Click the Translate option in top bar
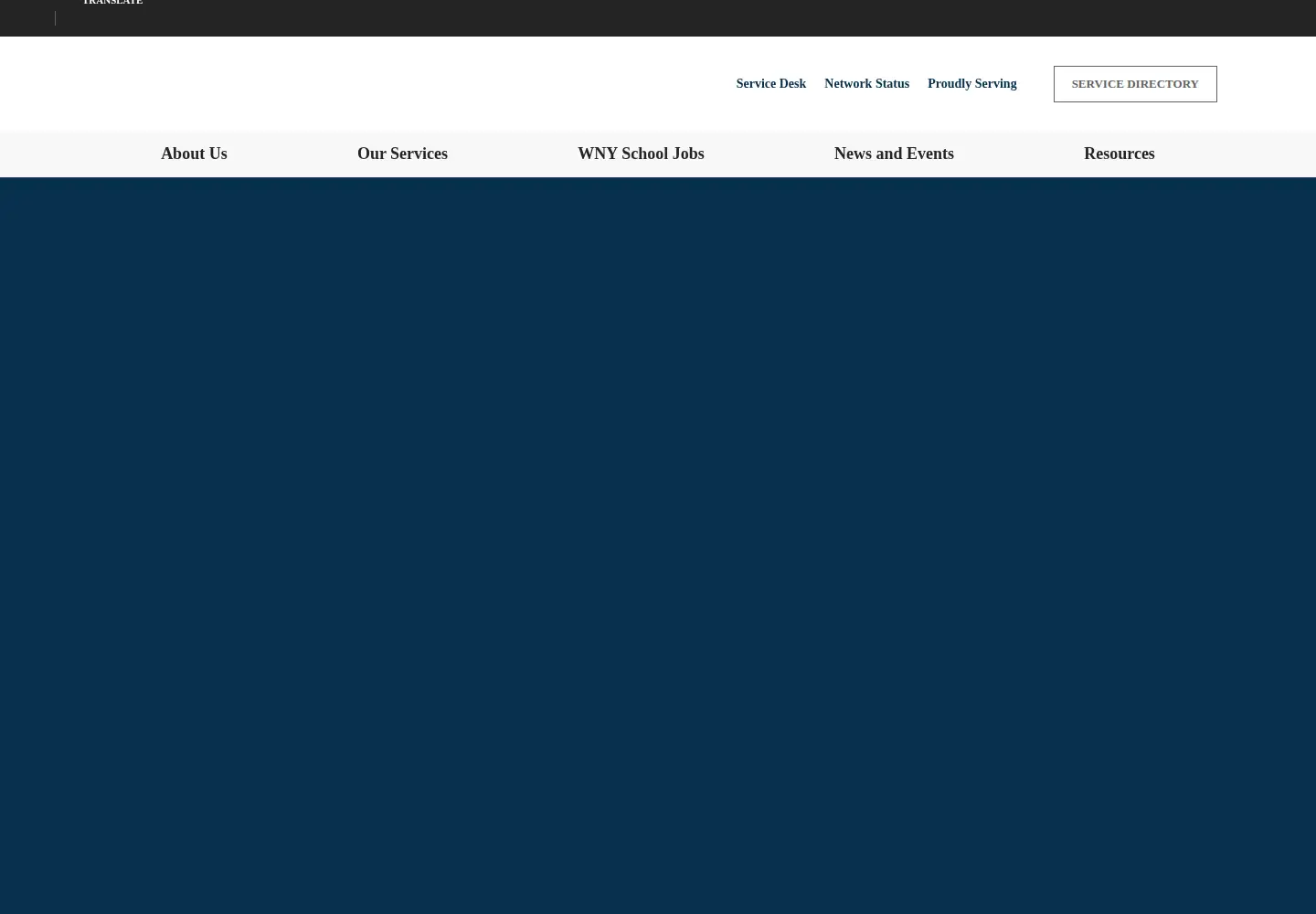This screenshot has height=914, width=1316. [x=112, y=3]
